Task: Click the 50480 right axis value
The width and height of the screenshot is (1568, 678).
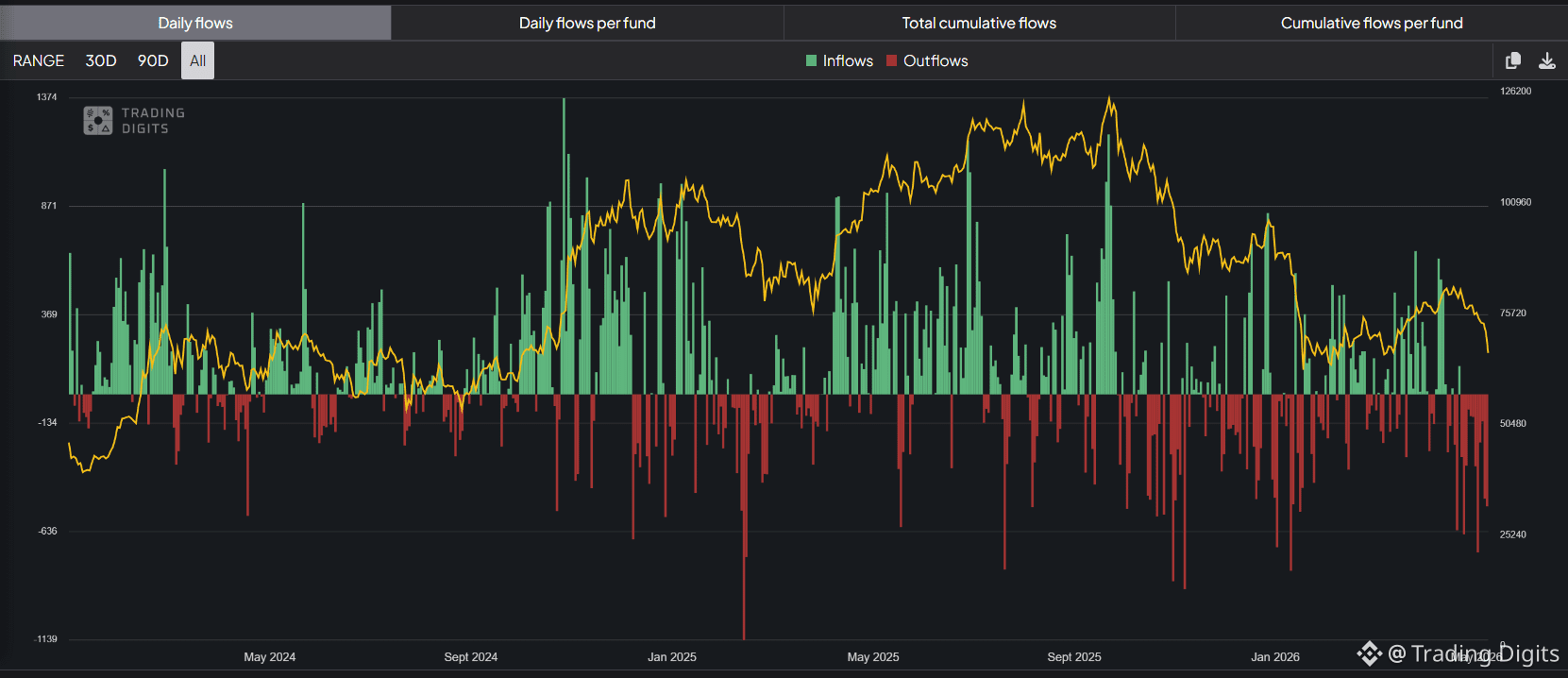Action: [x=1513, y=424]
